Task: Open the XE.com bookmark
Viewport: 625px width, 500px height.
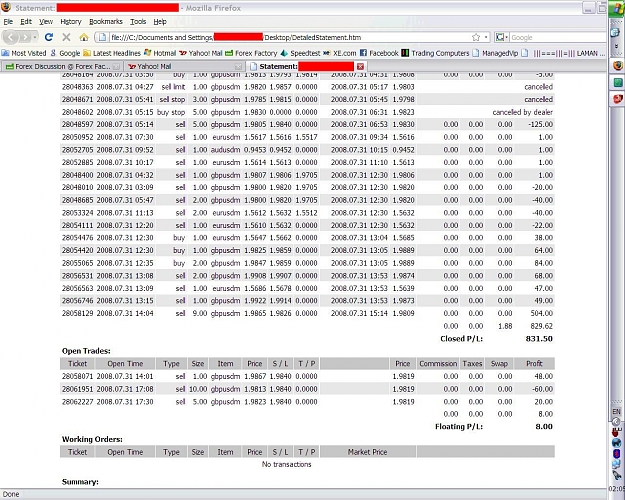Action: coord(340,53)
